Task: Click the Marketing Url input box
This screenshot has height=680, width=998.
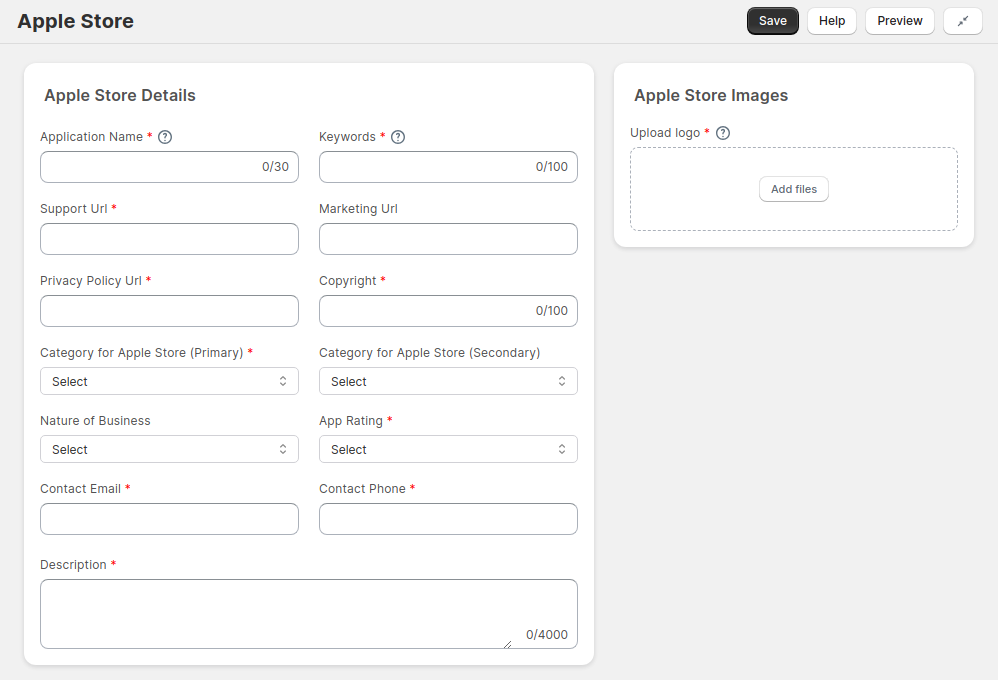Action: click(448, 239)
